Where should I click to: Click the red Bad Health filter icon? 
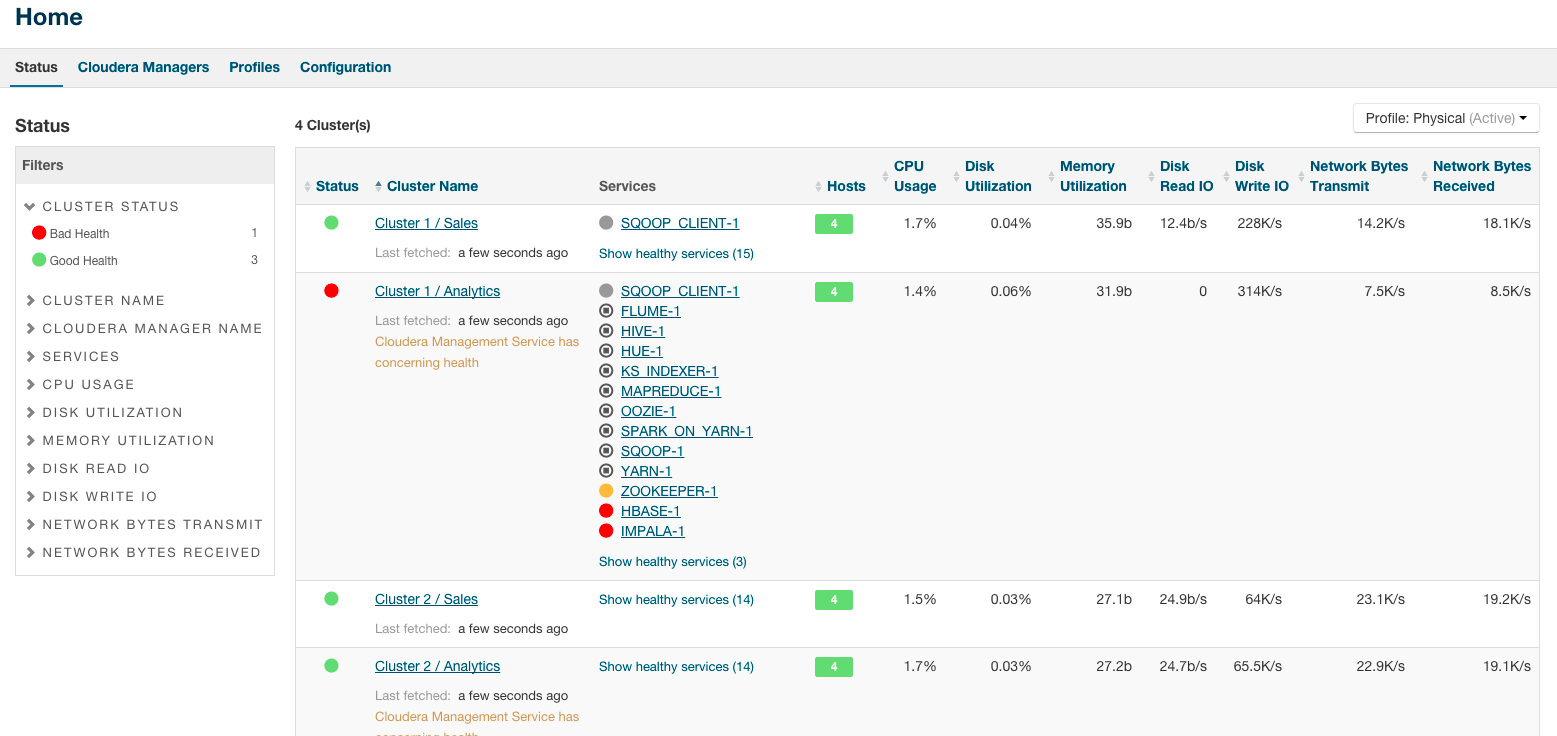click(39, 233)
